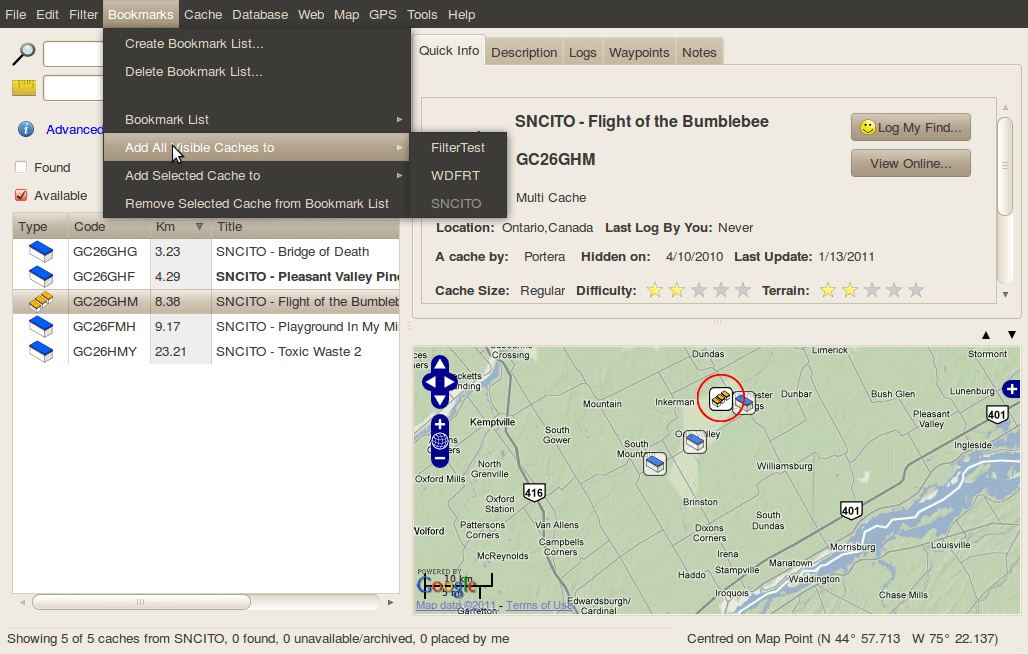Switch to the Description tab

[524, 52]
